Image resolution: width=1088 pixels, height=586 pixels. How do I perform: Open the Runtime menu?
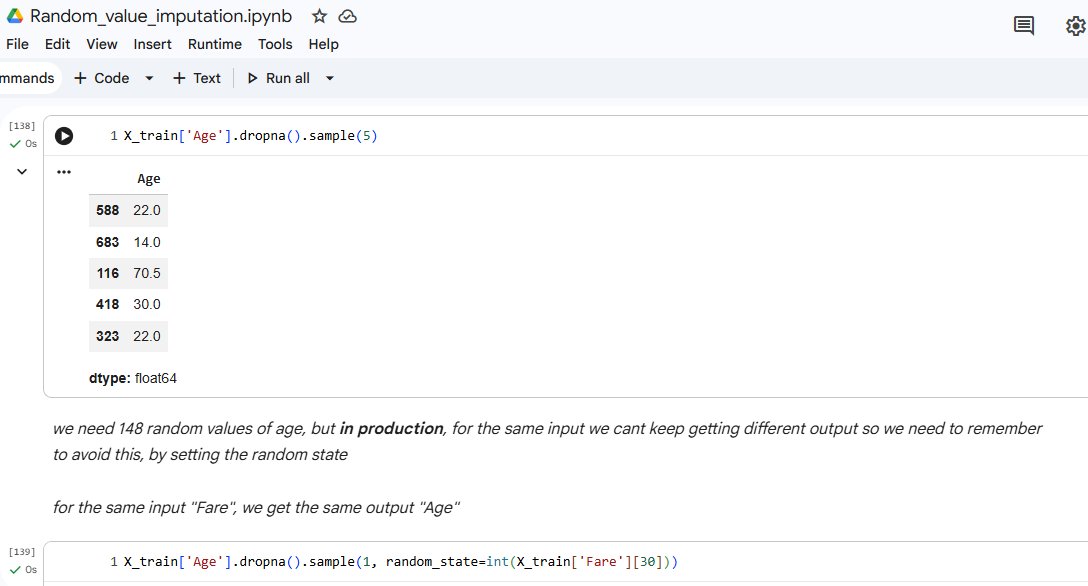point(215,44)
